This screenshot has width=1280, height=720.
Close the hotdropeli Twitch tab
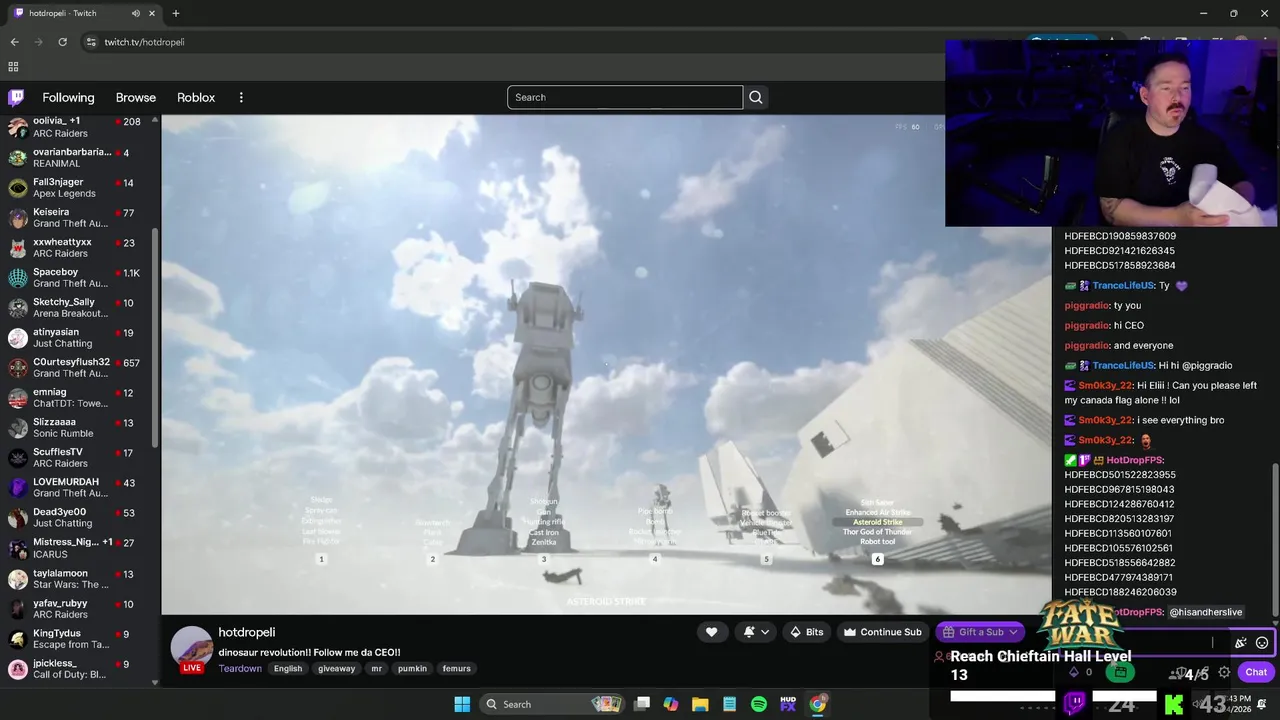click(x=152, y=13)
